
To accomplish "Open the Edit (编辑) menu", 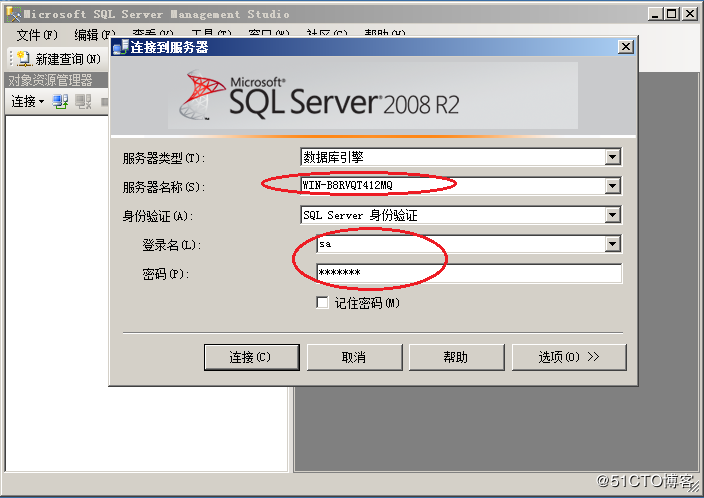I will coord(95,35).
